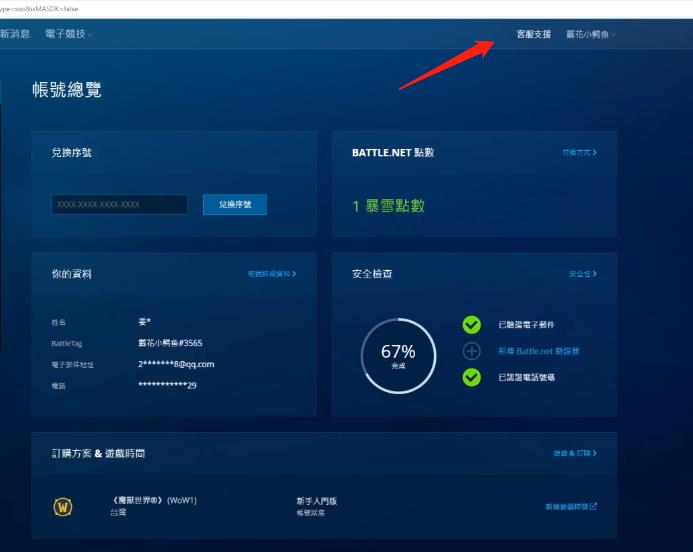Open the security link in 安全檢查 card
The image size is (693, 552).
pyautogui.click(x=583, y=274)
